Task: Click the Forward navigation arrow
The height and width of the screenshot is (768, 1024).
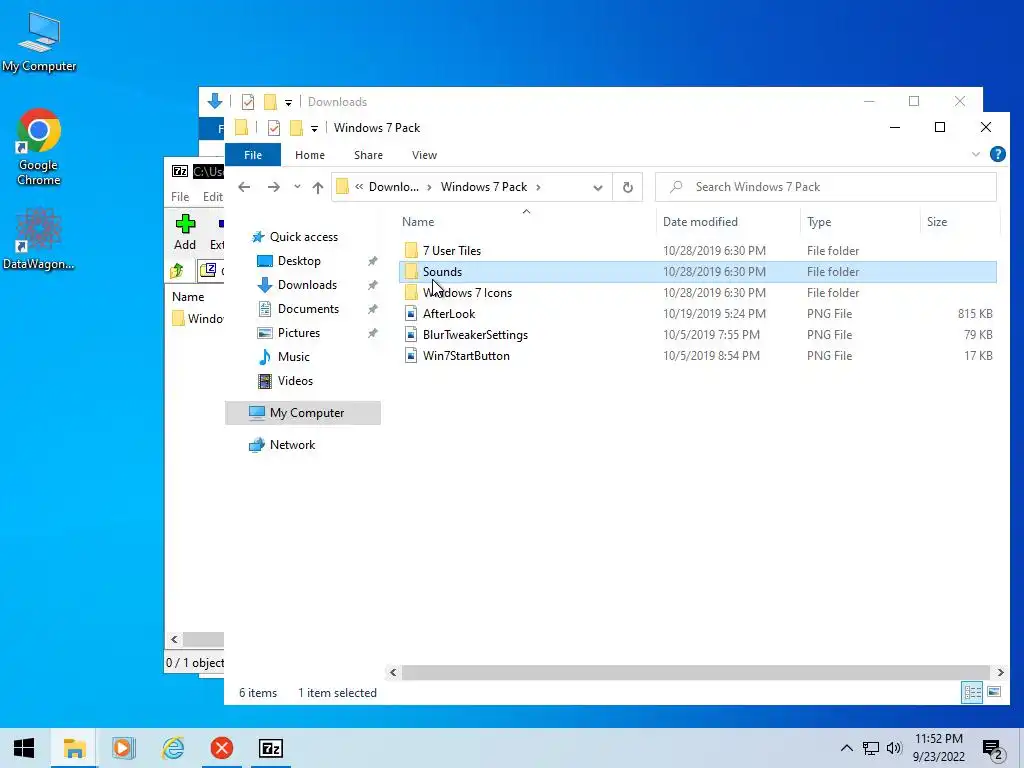Action: [274, 187]
